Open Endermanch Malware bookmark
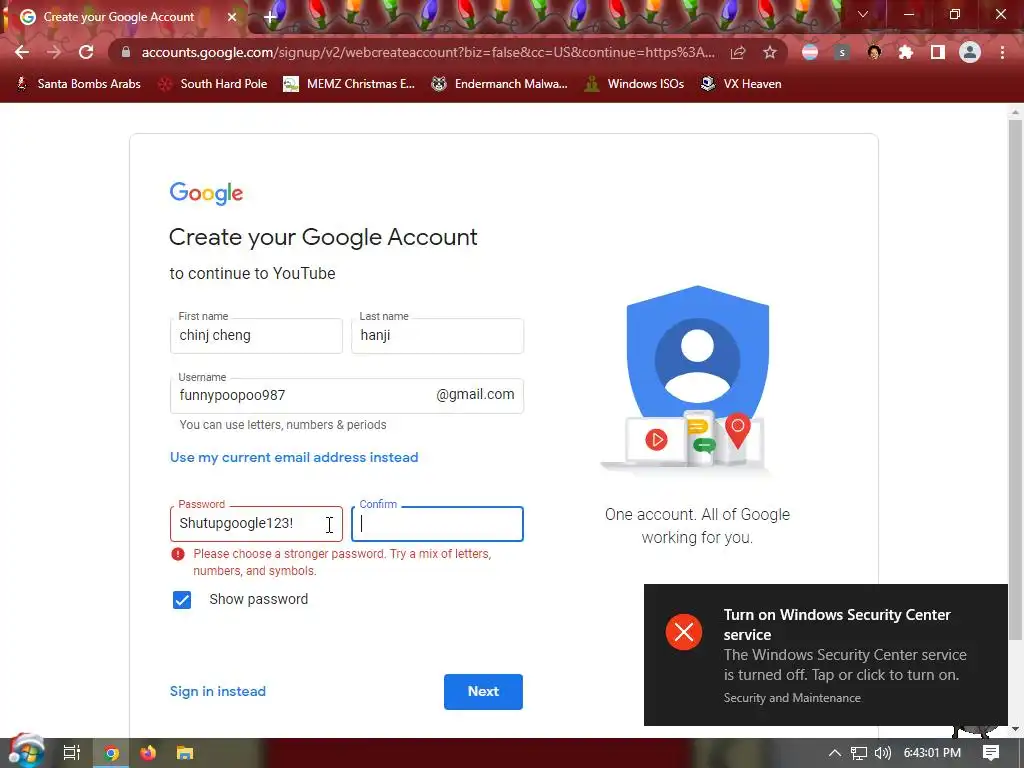 [500, 84]
